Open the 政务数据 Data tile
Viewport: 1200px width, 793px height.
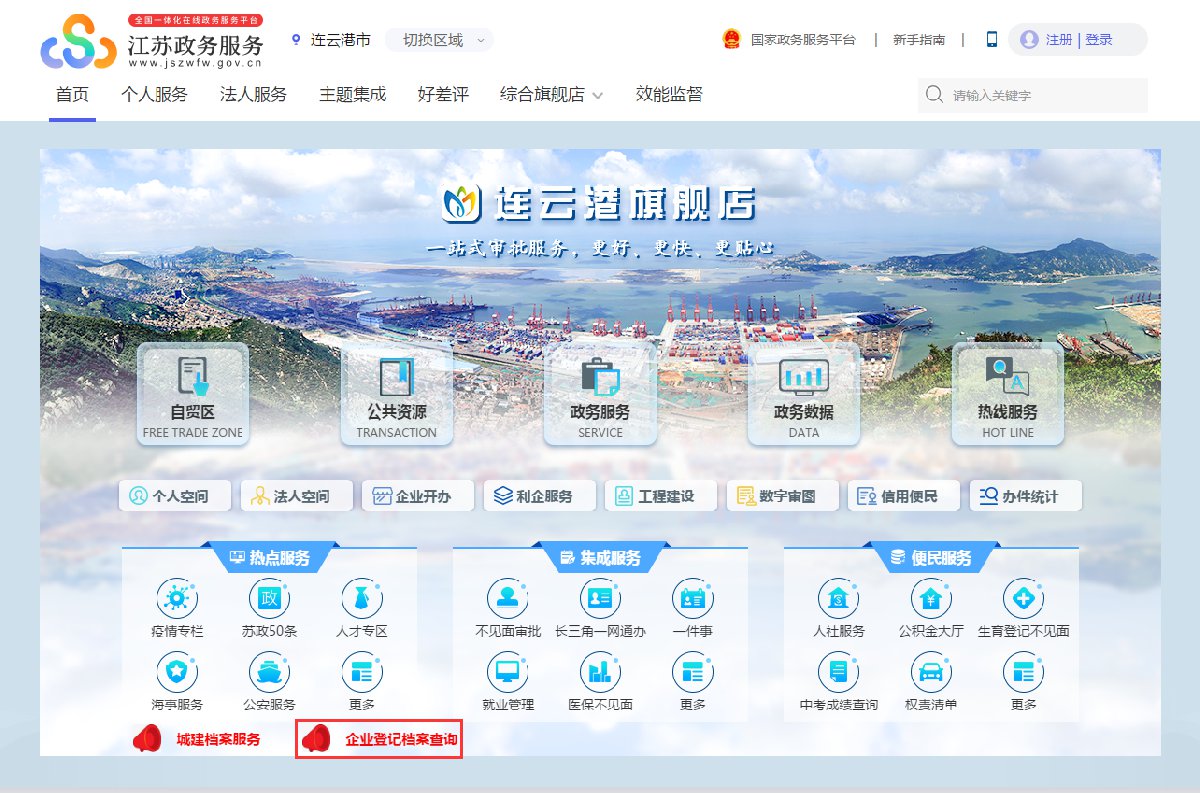pos(804,394)
